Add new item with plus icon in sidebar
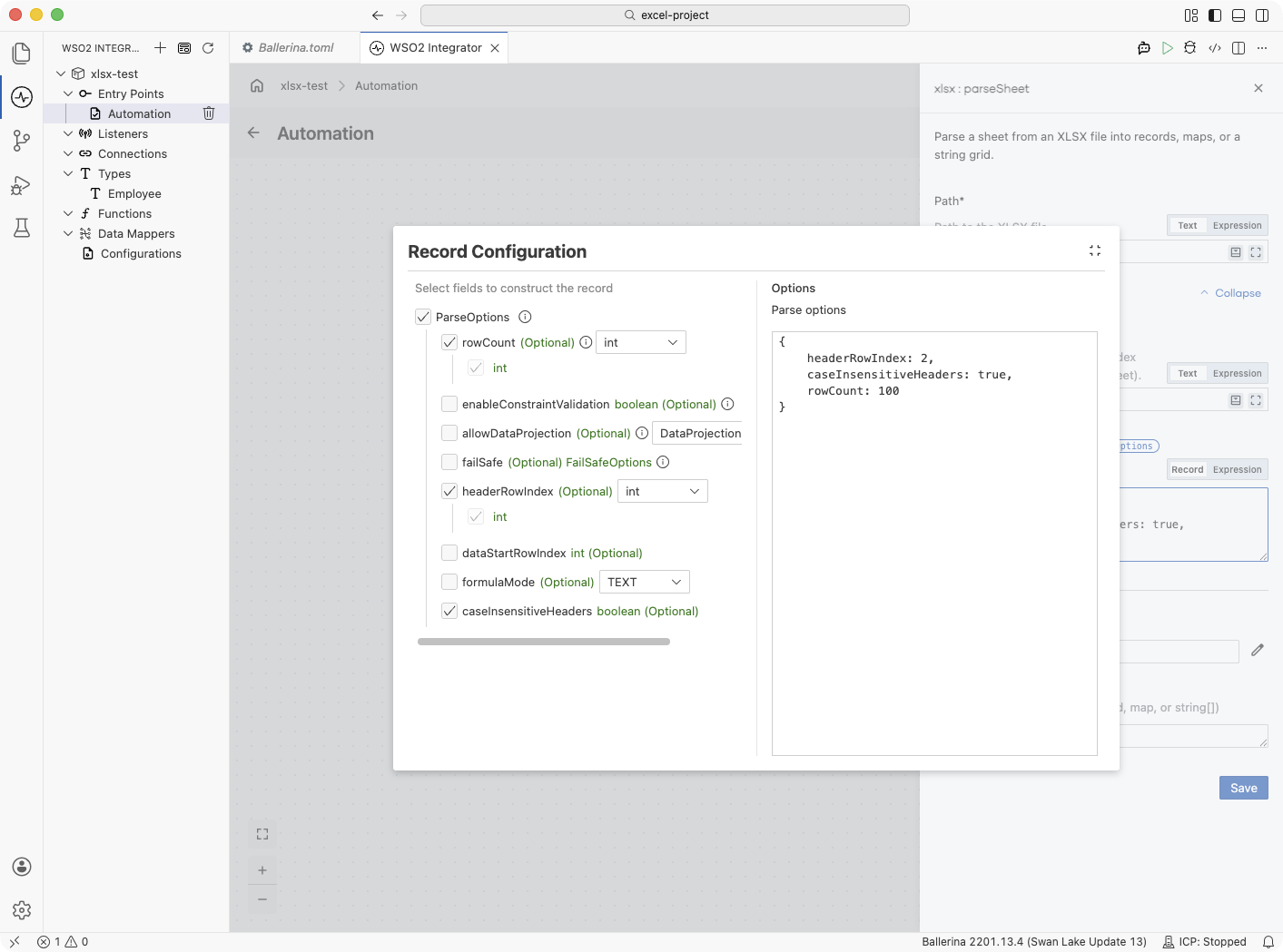The image size is (1283, 952). pyautogui.click(x=160, y=48)
